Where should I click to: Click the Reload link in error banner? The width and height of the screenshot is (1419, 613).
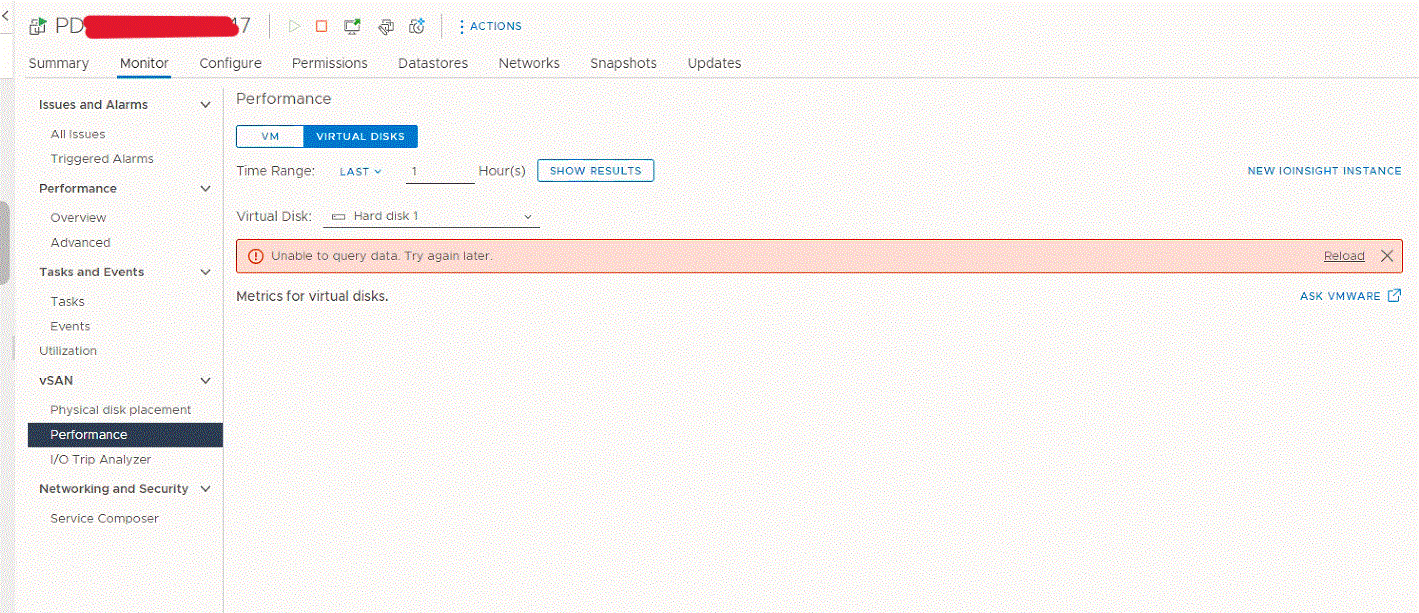1344,256
